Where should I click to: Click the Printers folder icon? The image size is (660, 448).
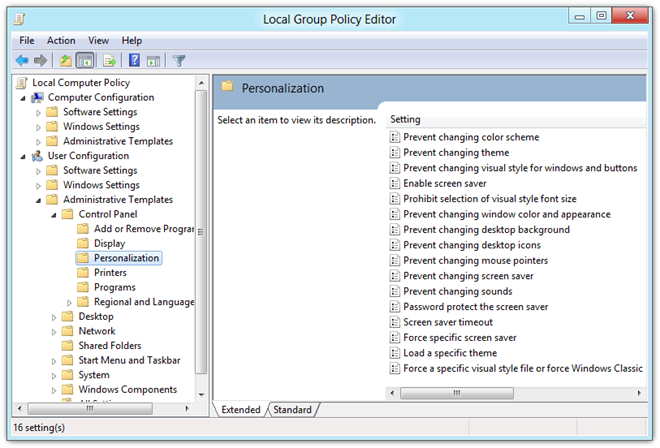click(83, 273)
